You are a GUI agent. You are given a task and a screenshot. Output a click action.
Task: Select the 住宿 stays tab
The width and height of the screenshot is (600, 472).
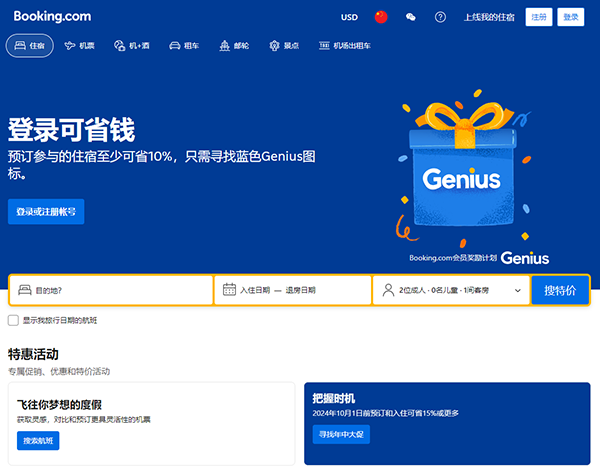pos(29,46)
